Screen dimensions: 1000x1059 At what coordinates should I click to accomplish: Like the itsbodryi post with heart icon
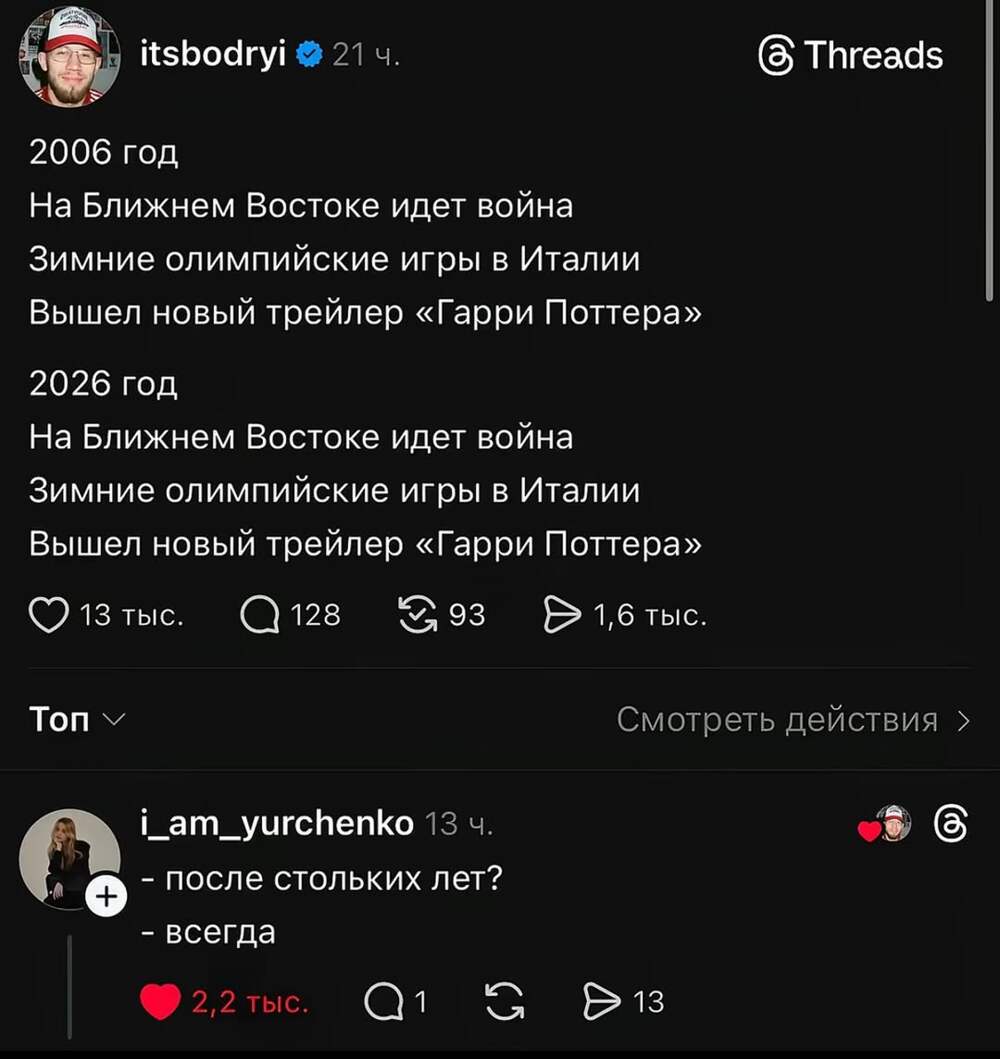pyautogui.click(x=48, y=614)
